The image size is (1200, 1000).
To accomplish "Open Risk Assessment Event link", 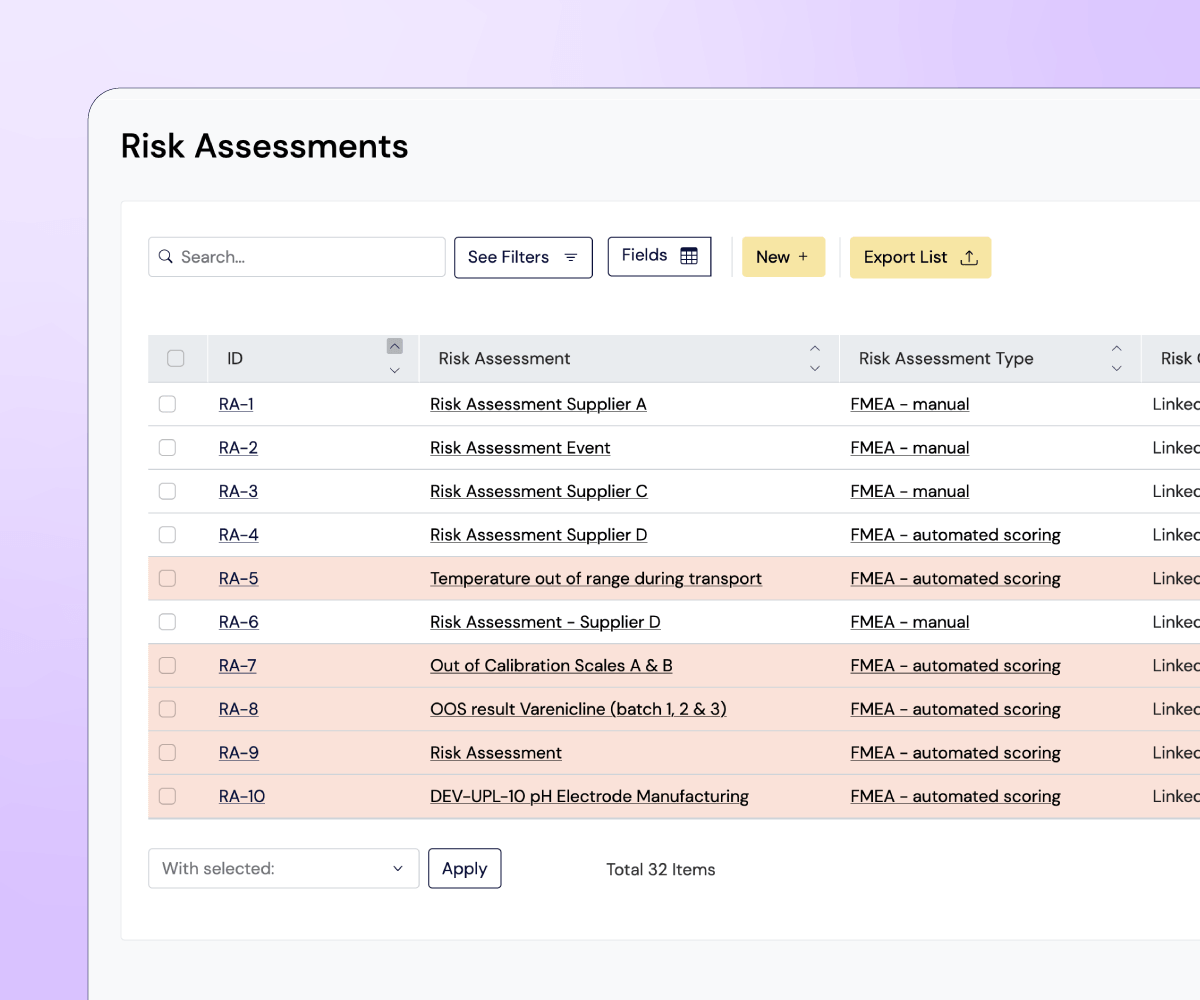I will click(x=520, y=448).
